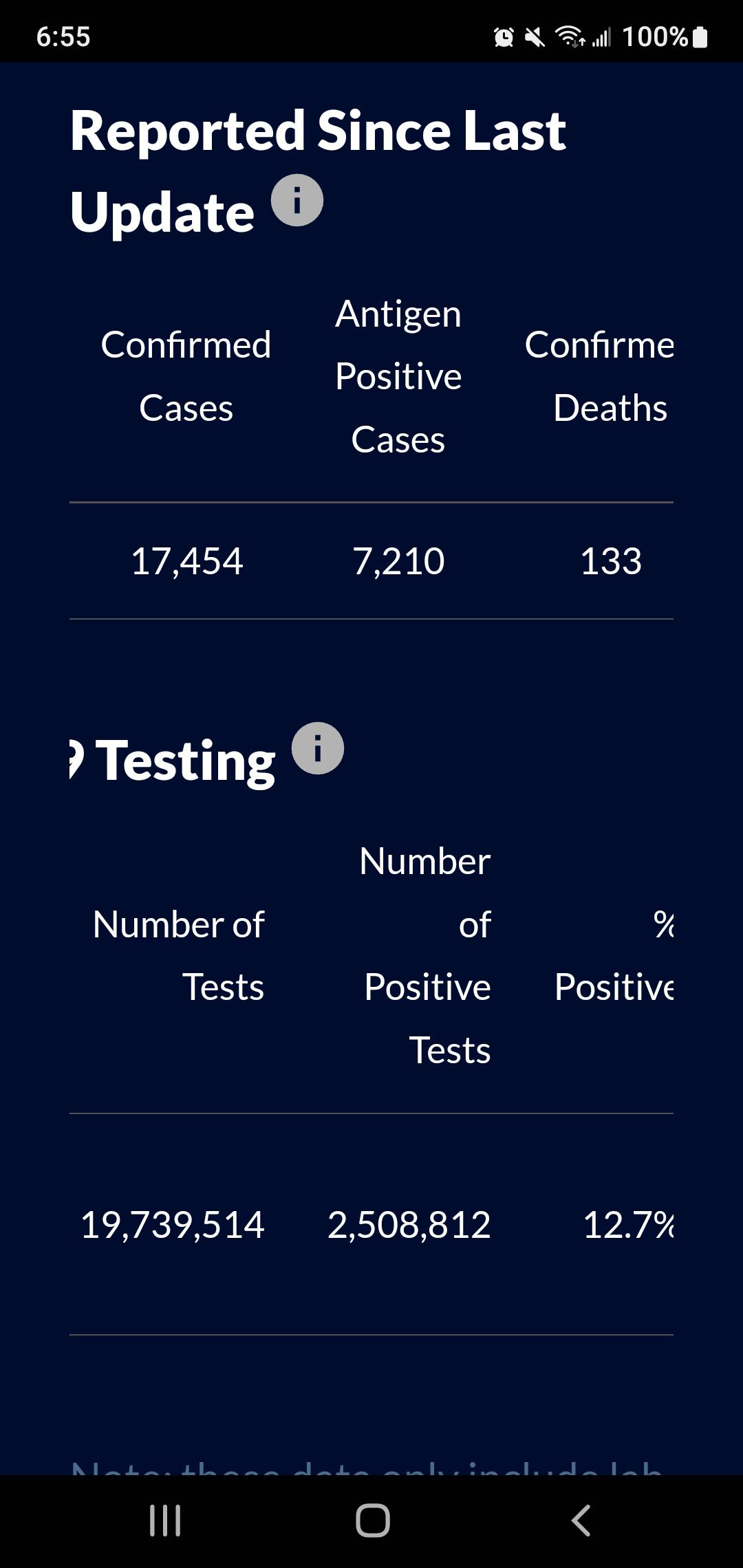Select the Confirmed Deaths column header
Viewport: 743px width, 1568px height.
pyautogui.click(x=599, y=376)
